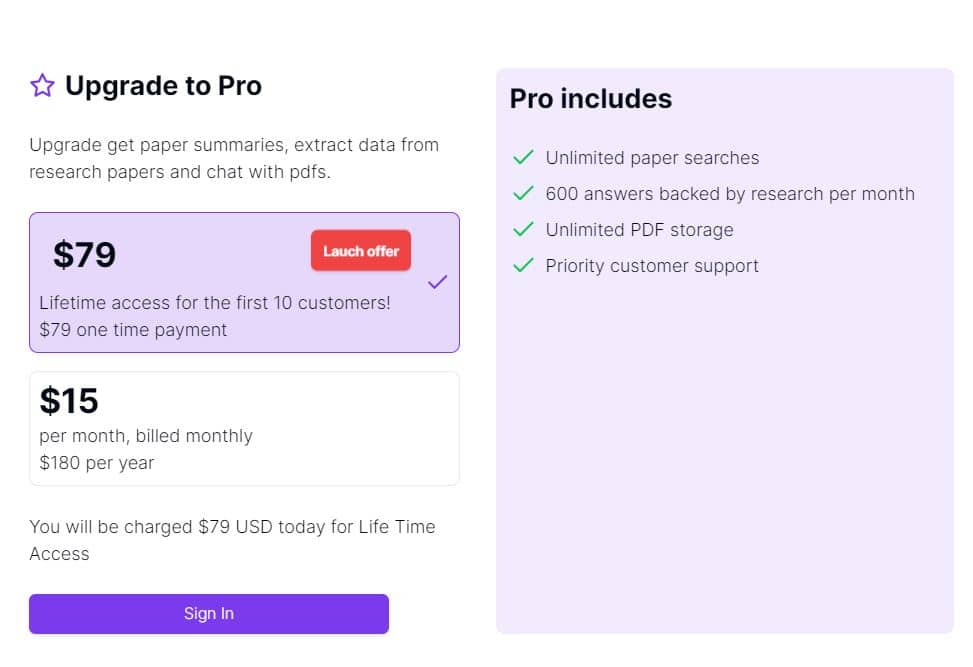Click the charge notice text mentioning $79 USD today
This screenshot has height=667, width=973.
click(232, 540)
